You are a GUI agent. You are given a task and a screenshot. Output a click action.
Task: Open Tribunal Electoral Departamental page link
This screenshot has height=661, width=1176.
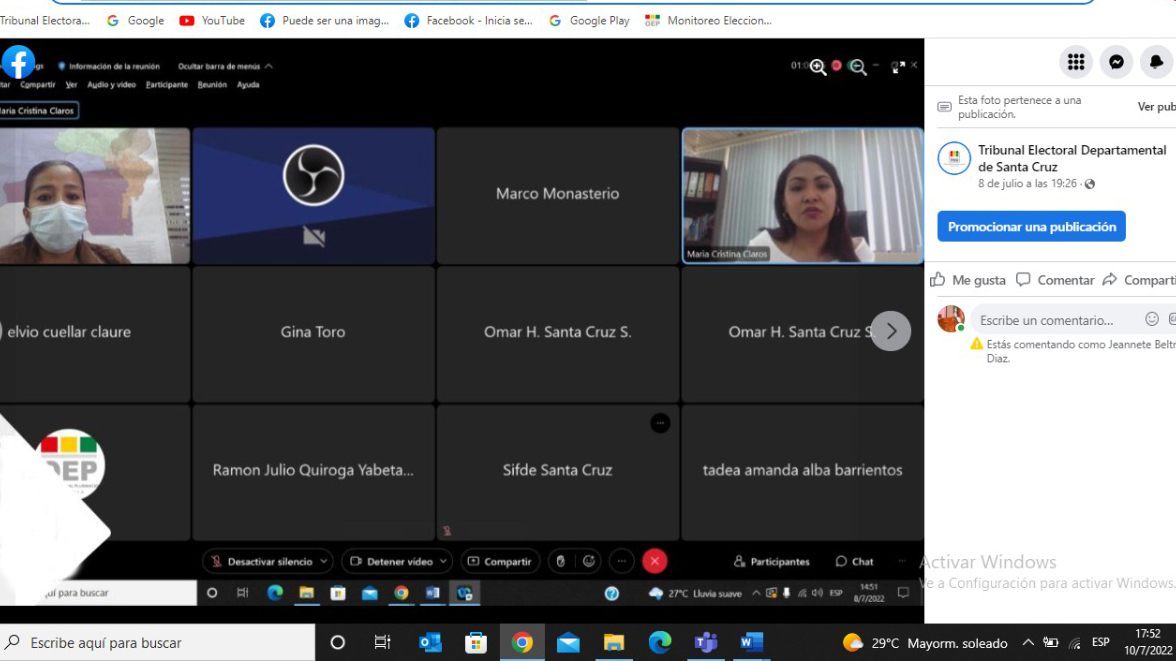(1071, 158)
